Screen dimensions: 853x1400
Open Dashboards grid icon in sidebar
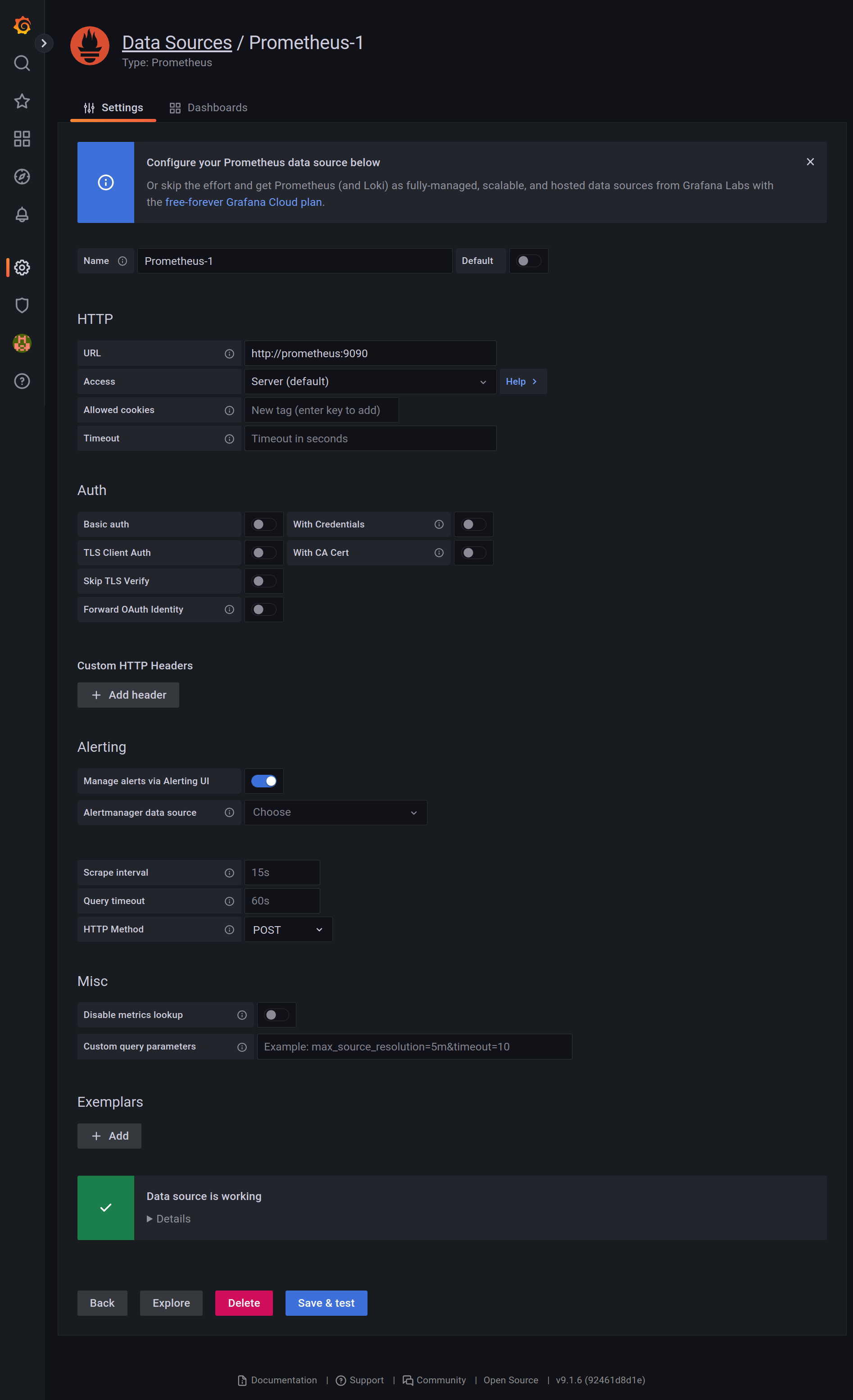[x=22, y=139]
